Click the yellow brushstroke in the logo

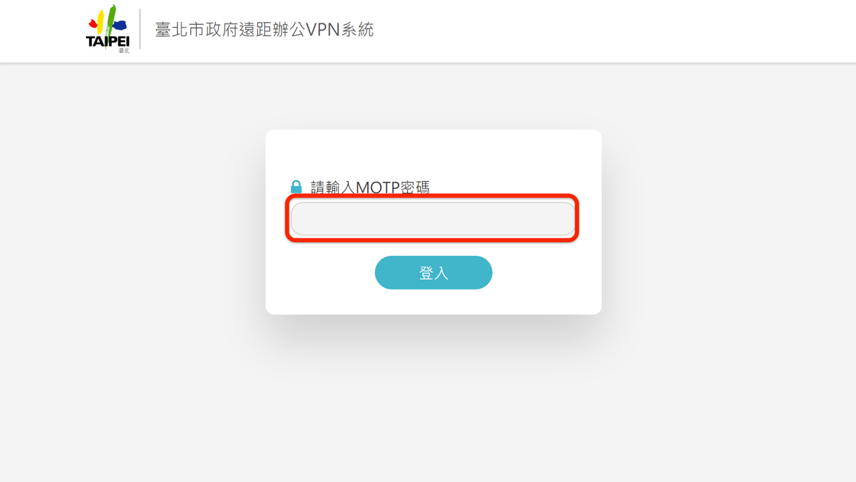(100, 22)
